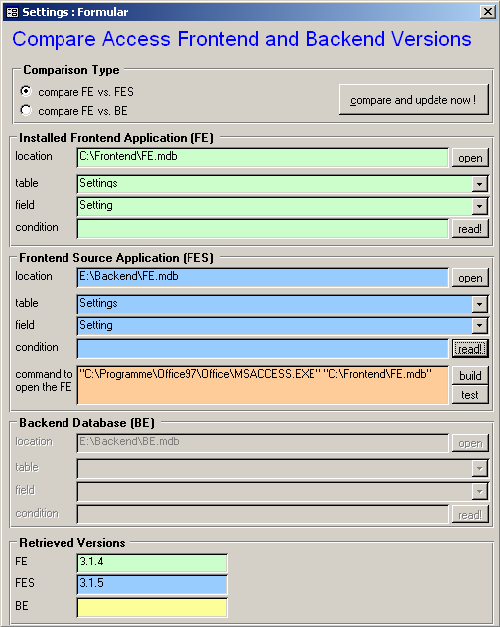Click the FE retrieved version field
The image size is (500, 627).
click(152, 563)
